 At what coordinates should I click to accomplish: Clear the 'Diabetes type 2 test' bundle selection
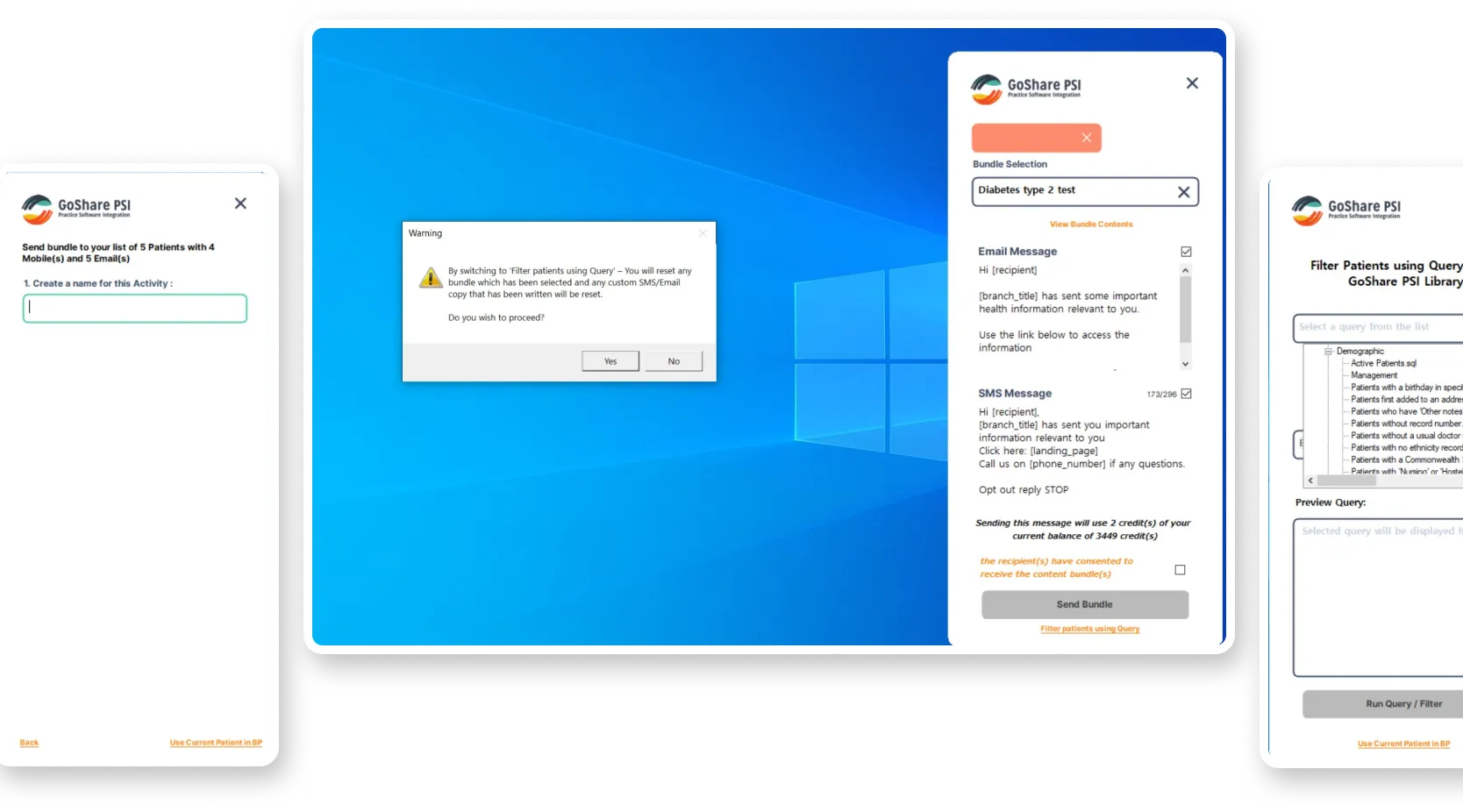pos(1183,192)
